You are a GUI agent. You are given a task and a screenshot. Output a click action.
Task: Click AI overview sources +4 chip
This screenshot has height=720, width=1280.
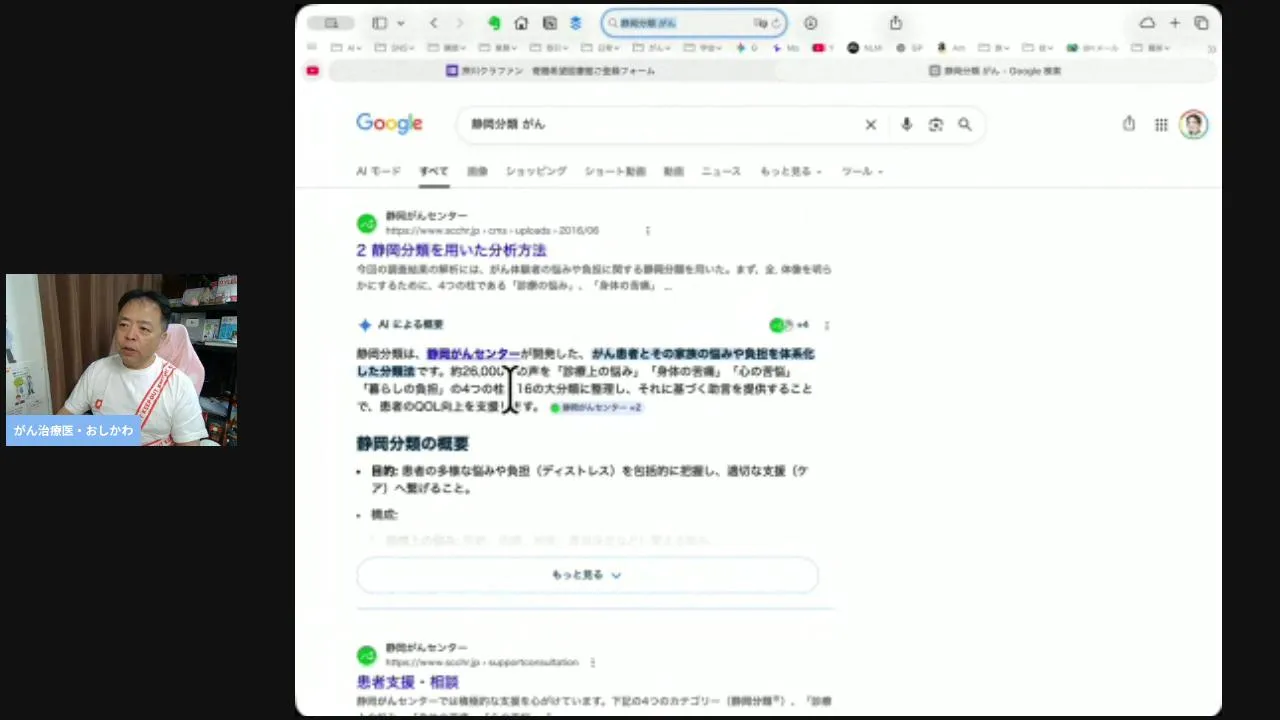[789, 325]
